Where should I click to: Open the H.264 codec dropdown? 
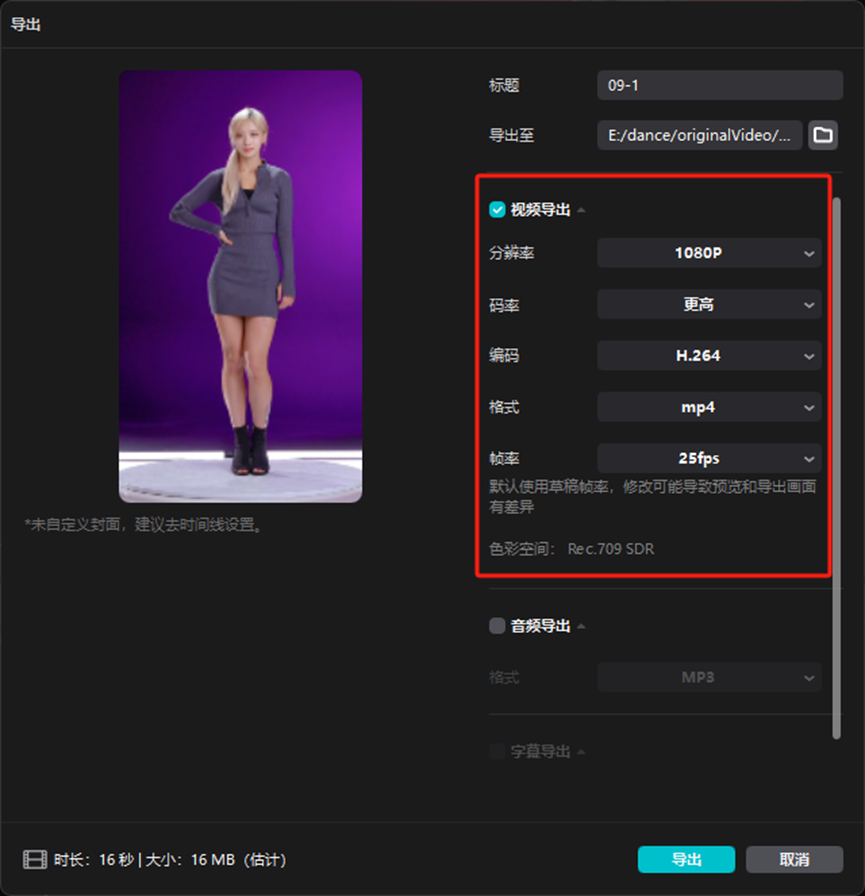709,356
